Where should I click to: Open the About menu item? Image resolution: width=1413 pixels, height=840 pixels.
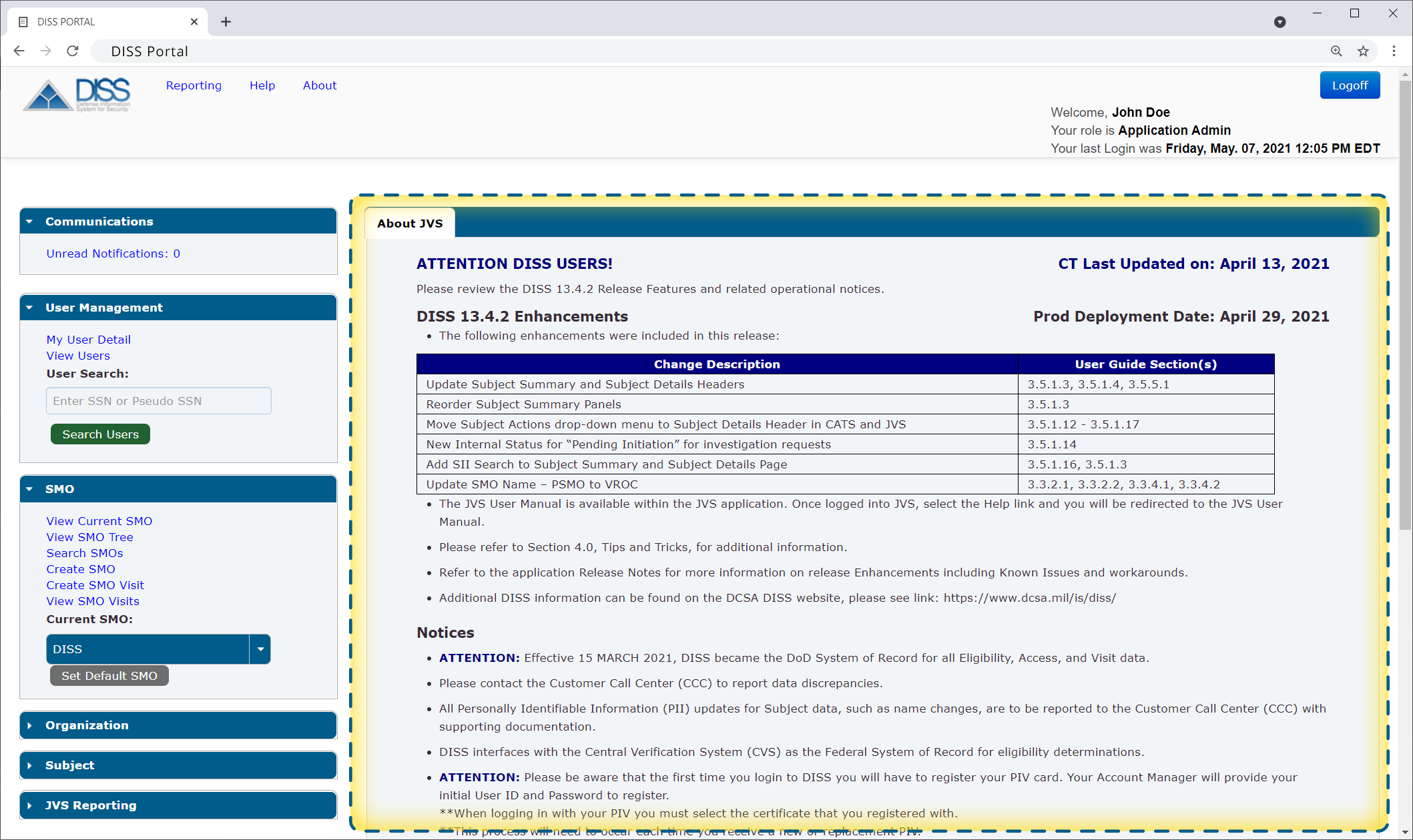[319, 85]
